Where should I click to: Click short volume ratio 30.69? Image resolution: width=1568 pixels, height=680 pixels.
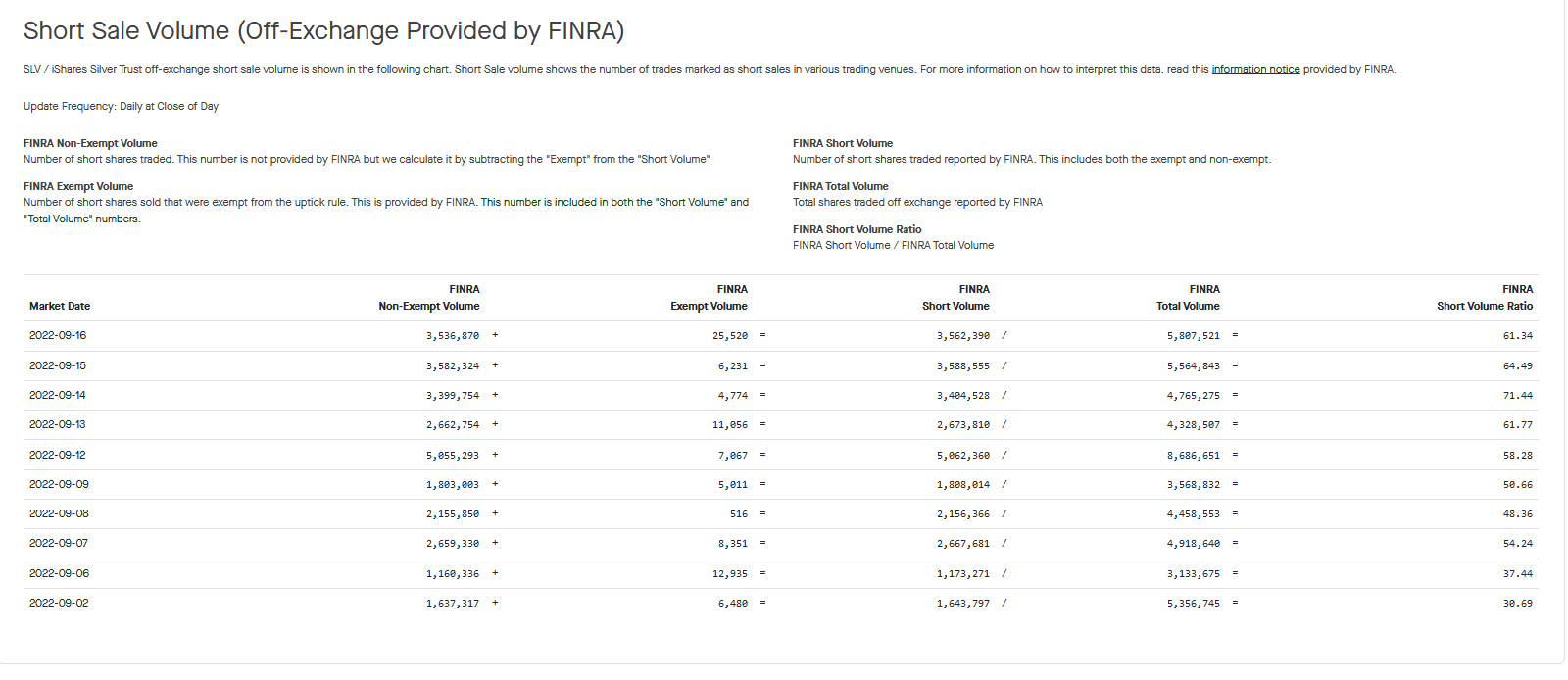(1518, 604)
